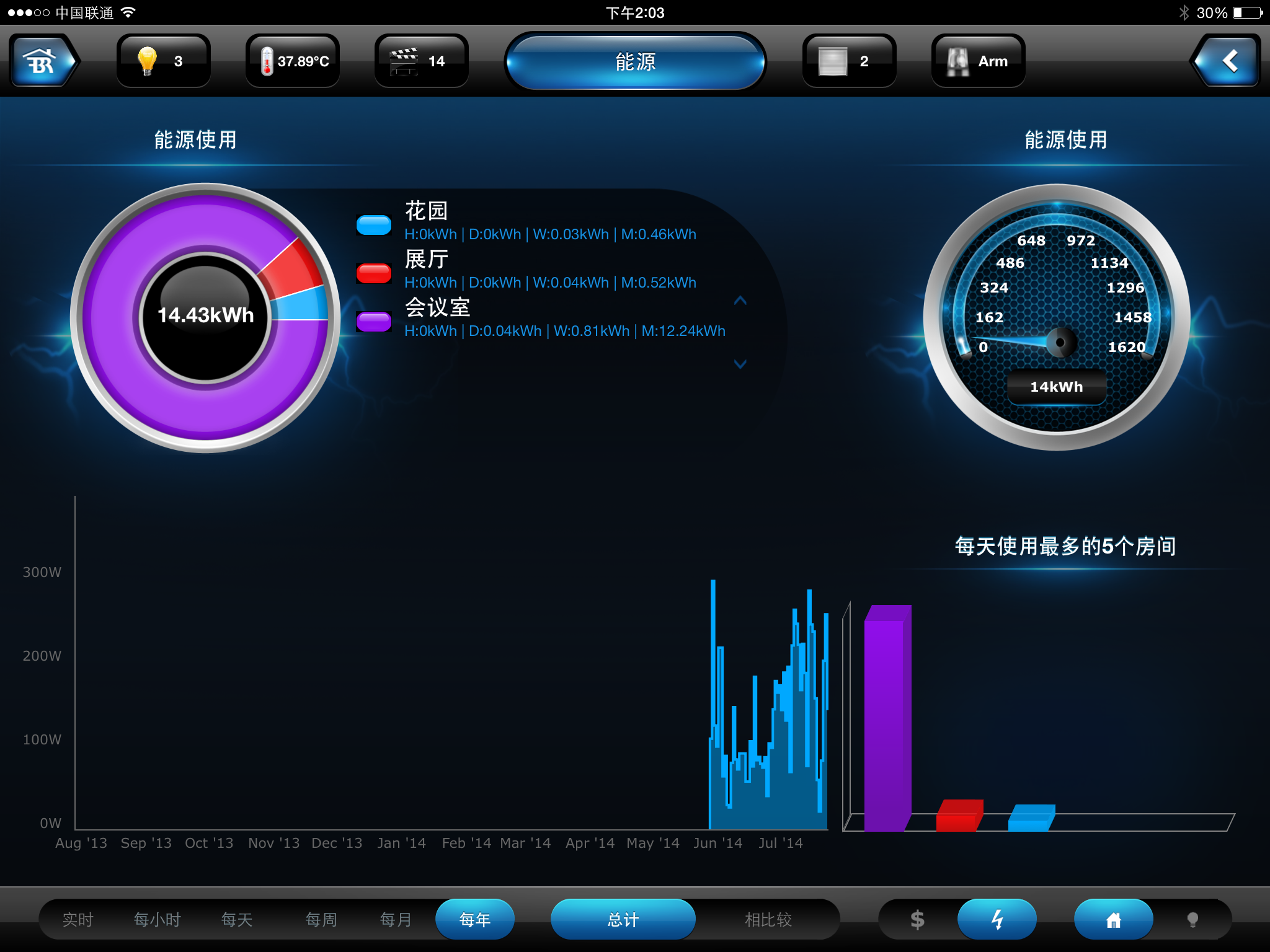Click 实时 (real-time) view button
This screenshot has width=1270, height=952.
(74, 917)
